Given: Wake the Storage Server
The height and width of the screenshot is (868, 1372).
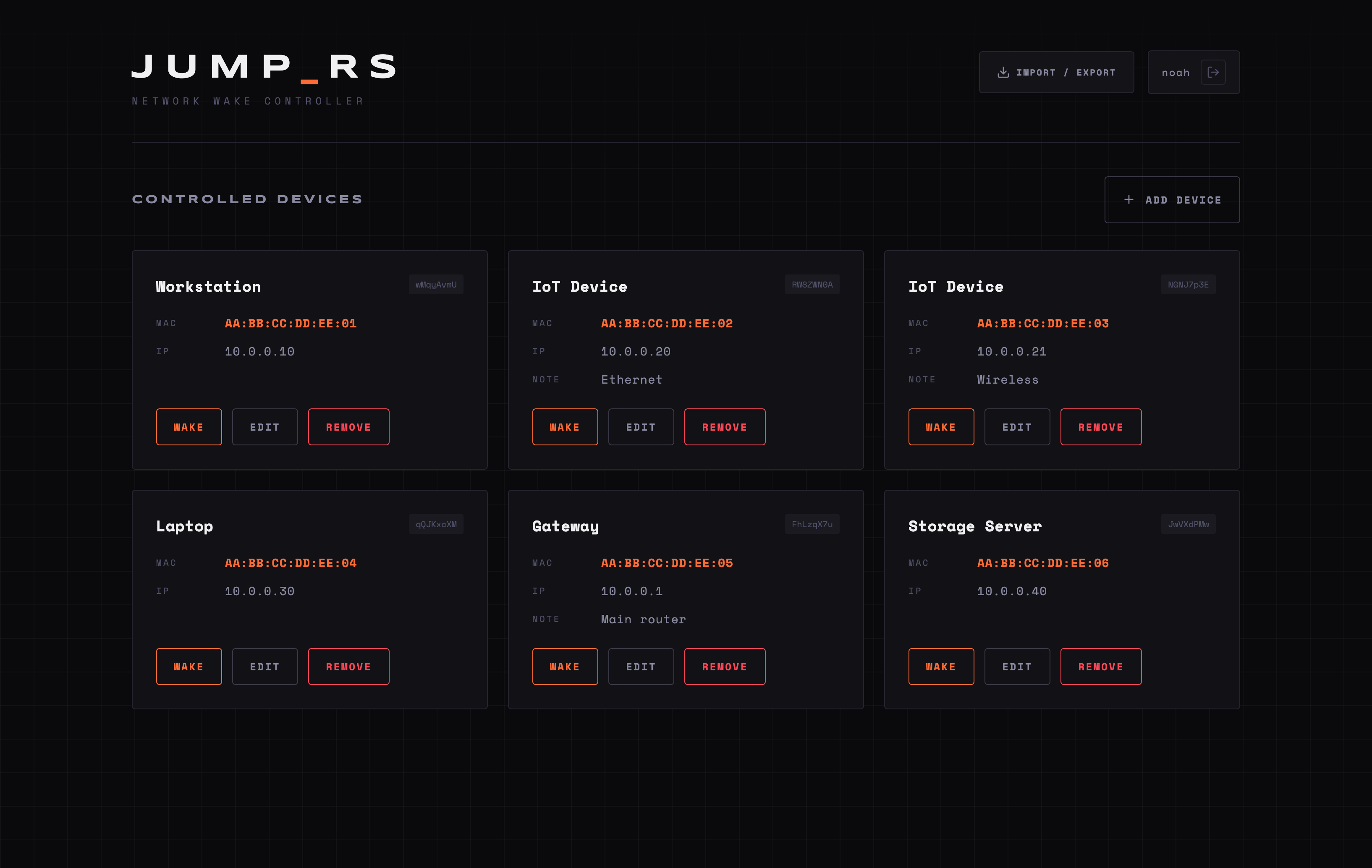Looking at the screenshot, I should tap(941, 667).
